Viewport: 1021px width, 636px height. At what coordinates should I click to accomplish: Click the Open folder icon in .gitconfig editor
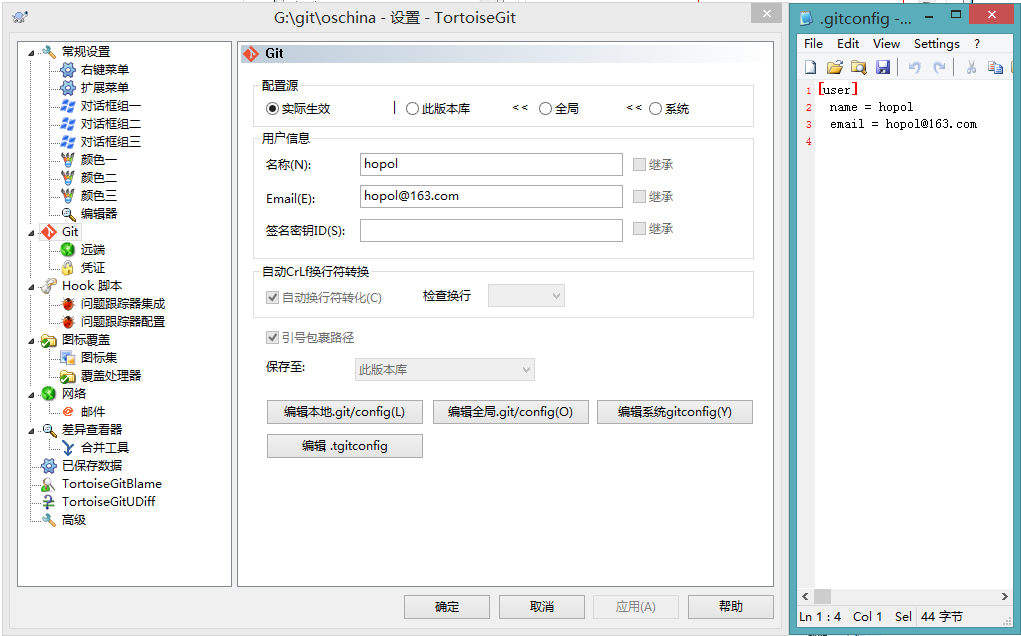(835, 67)
